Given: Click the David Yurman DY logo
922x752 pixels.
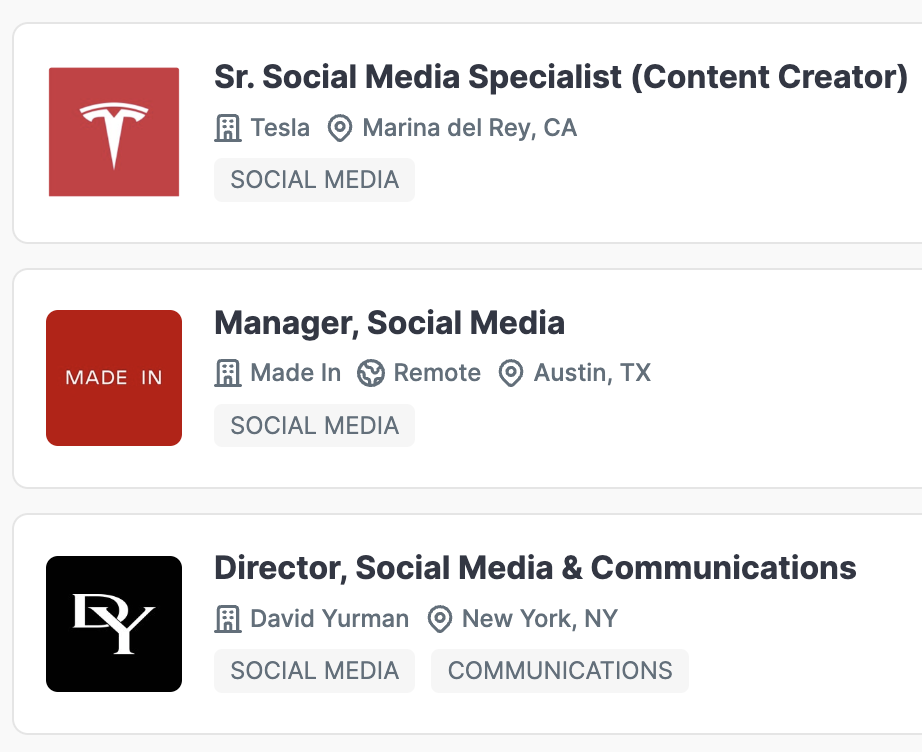Looking at the screenshot, I should [x=113, y=623].
